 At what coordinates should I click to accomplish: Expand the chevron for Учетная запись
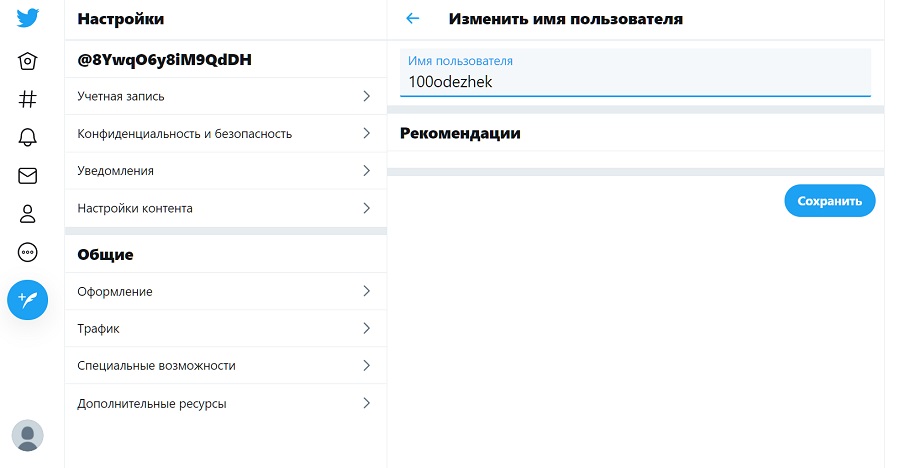point(367,96)
